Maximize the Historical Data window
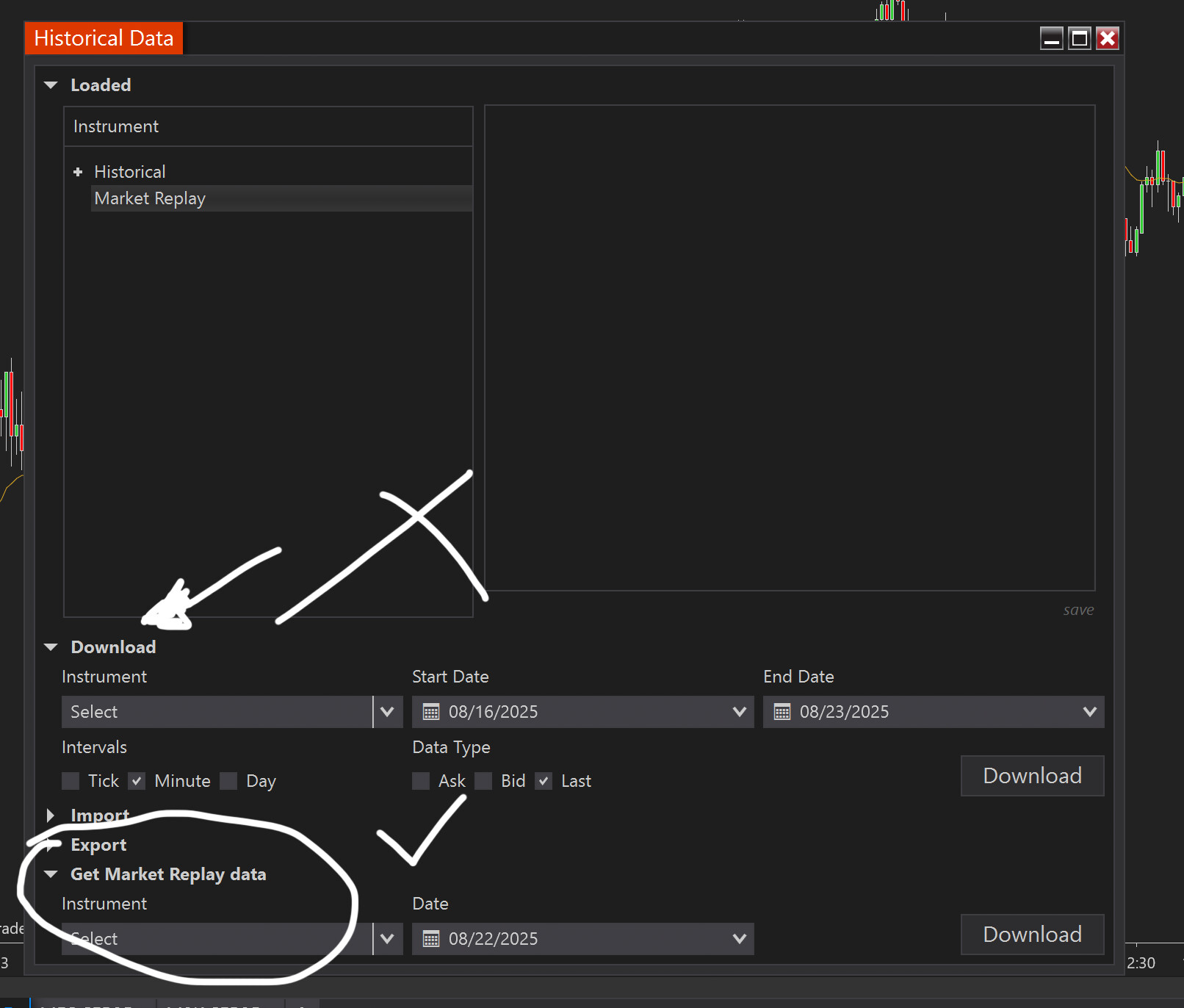1184x1008 pixels. click(x=1079, y=38)
